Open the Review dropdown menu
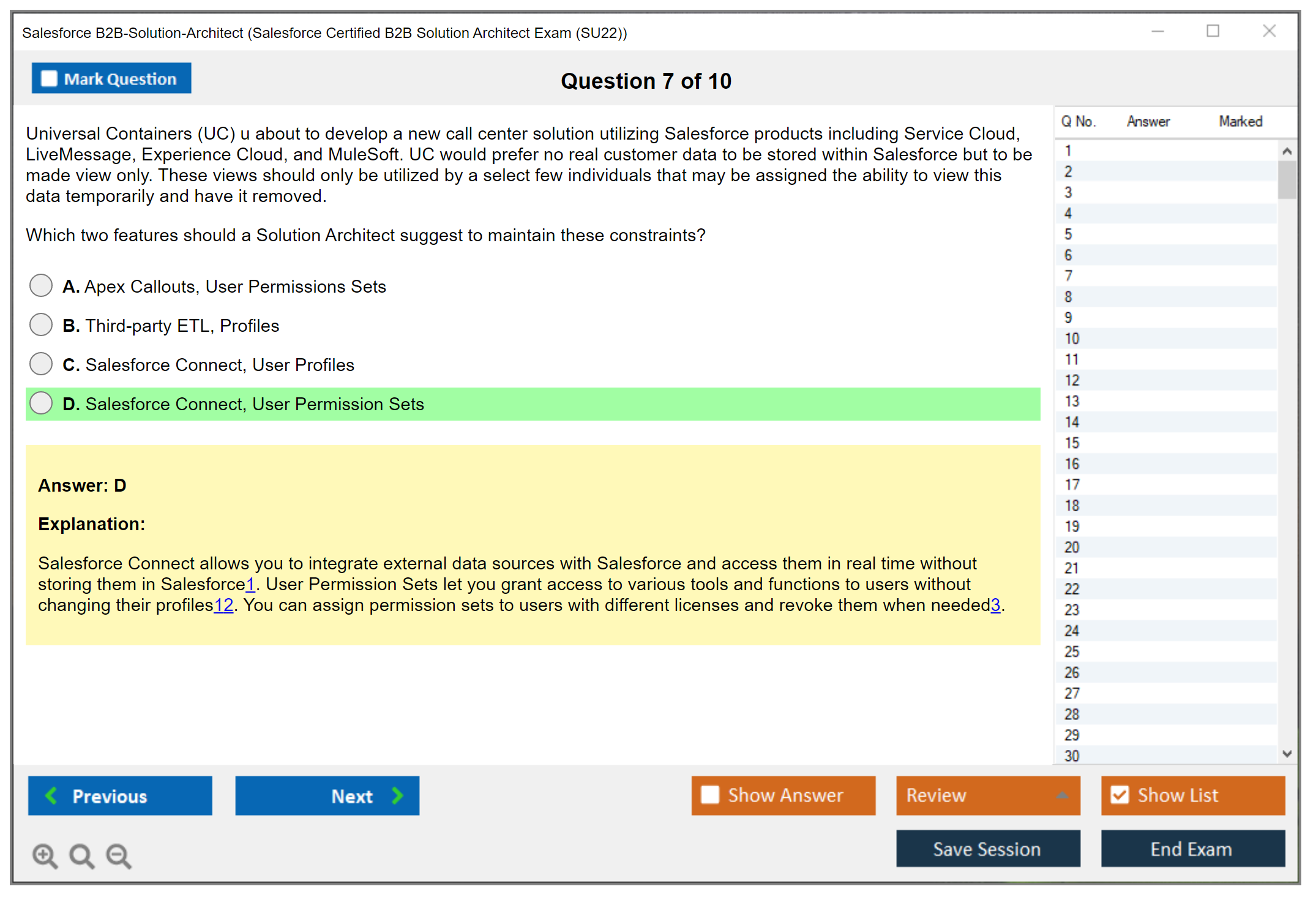The height and width of the screenshot is (900, 1316). (x=987, y=795)
